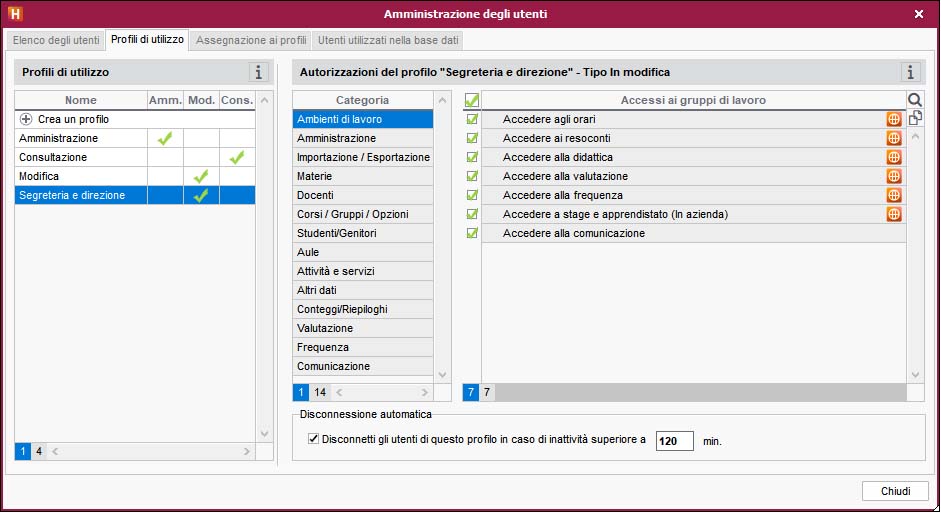Click the magnifying glass search icon
The width and height of the screenshot is (941, 513).
click(914, 100)
